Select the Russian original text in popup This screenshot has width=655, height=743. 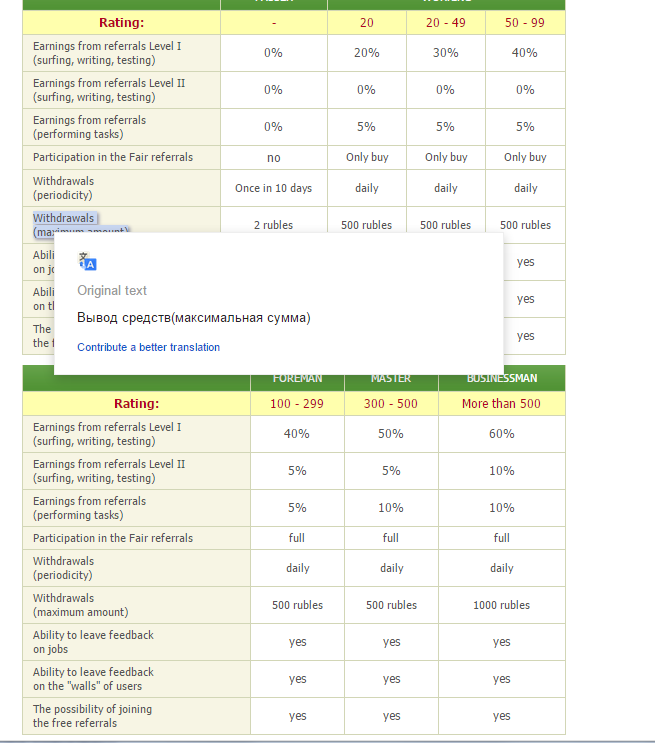(193, 318)
